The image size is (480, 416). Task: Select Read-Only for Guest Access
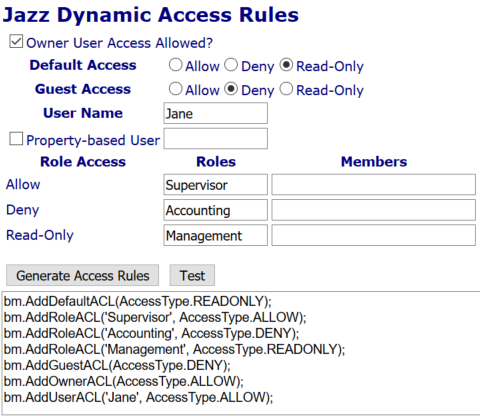click(286, 89)
